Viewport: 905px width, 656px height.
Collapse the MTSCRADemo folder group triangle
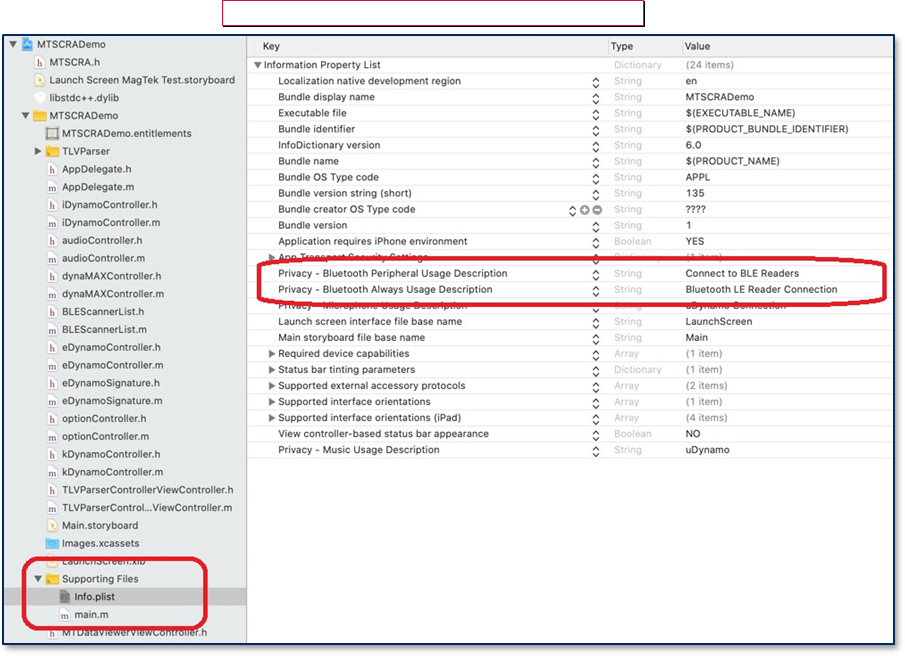point(25,115)
